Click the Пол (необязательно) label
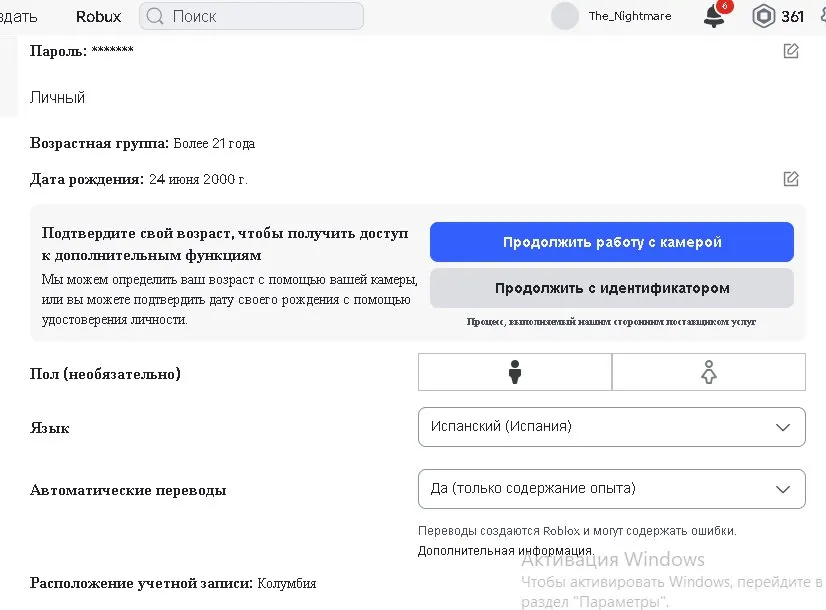The height and width of the screenshot is (610, 826). coord(105,374)
